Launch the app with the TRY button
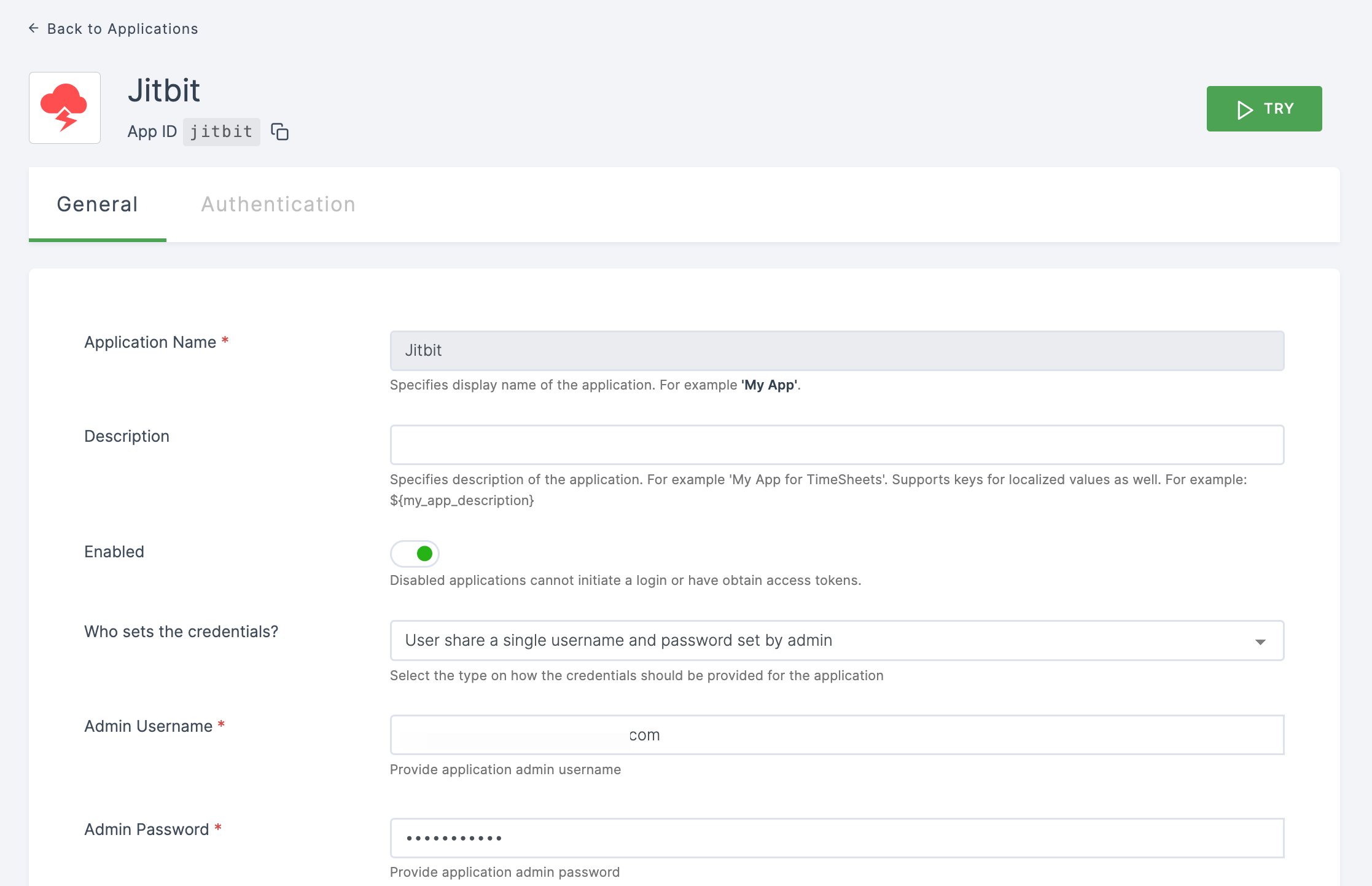This screenshot has width=1372, height=886. pos(1264,109)
